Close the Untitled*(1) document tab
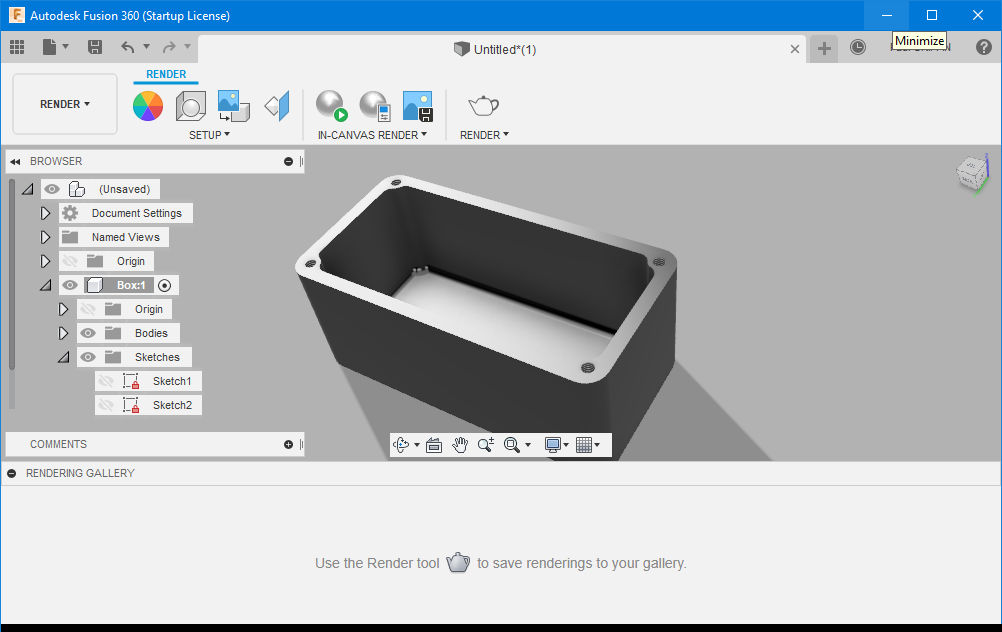 point(795,49)
